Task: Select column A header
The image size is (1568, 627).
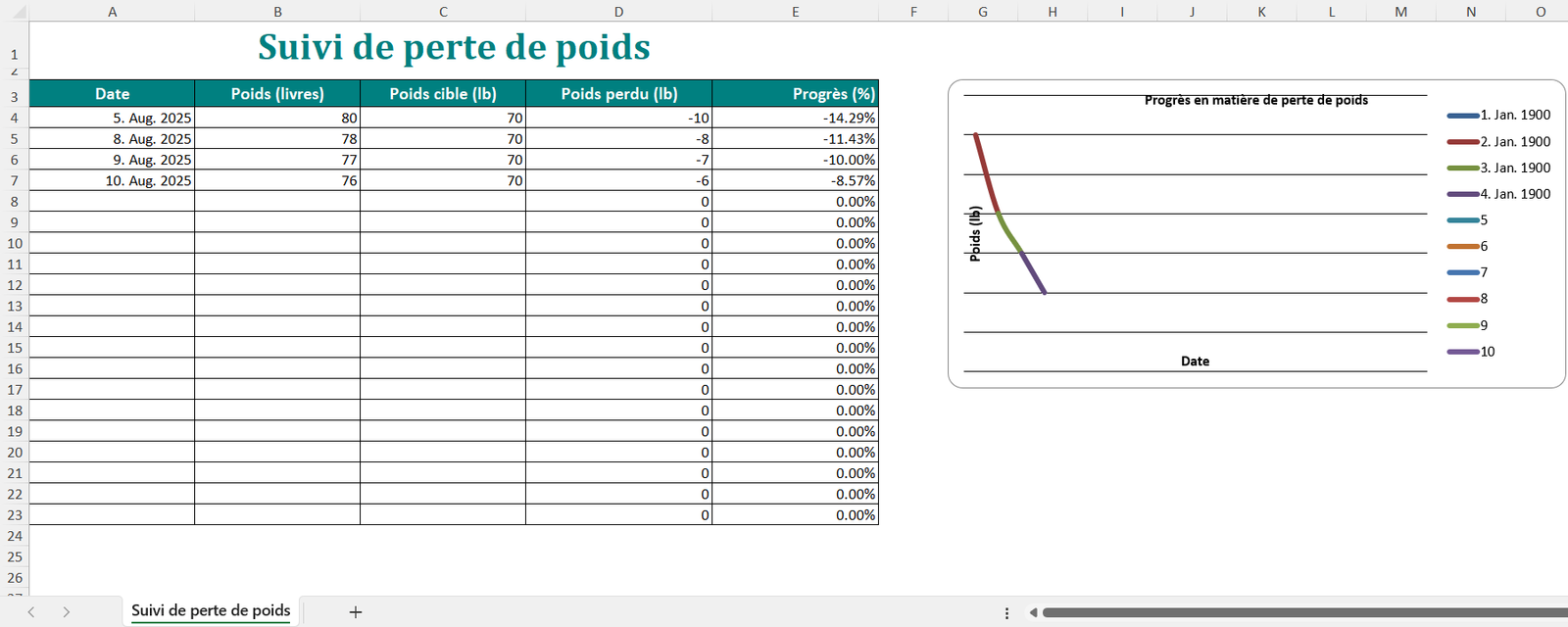Action: point(112,12)
